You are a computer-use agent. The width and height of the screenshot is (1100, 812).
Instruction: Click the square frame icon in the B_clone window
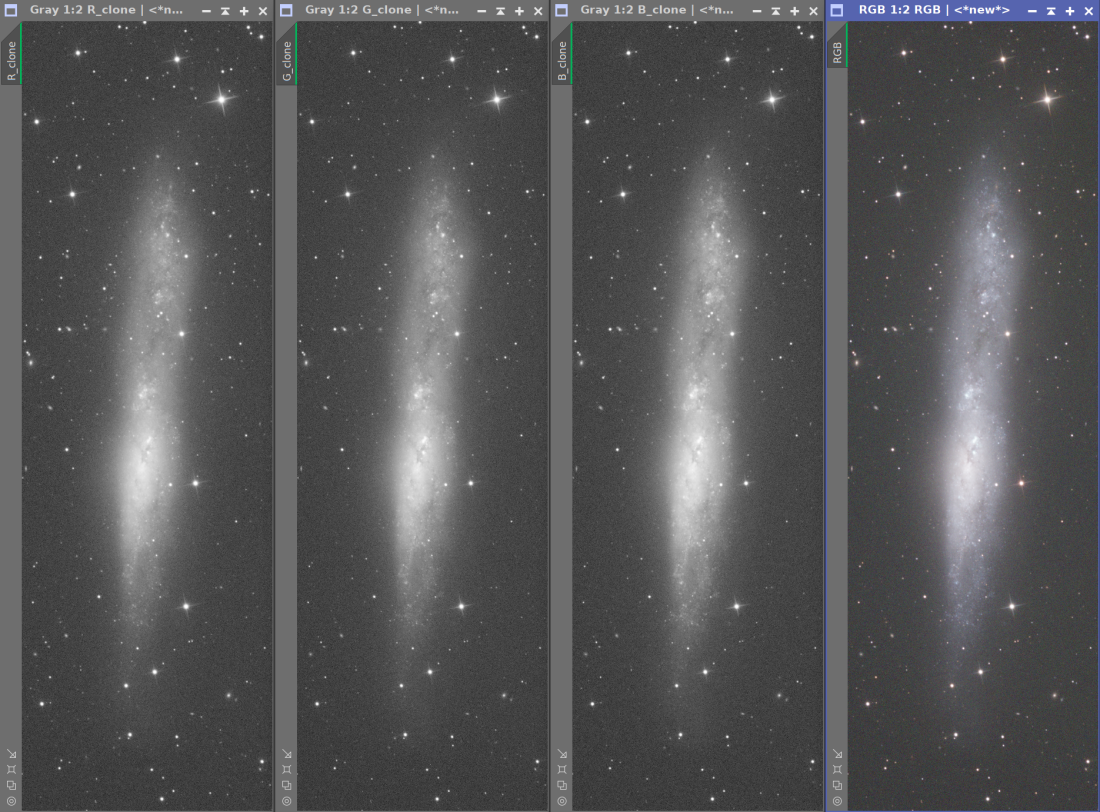562,770
